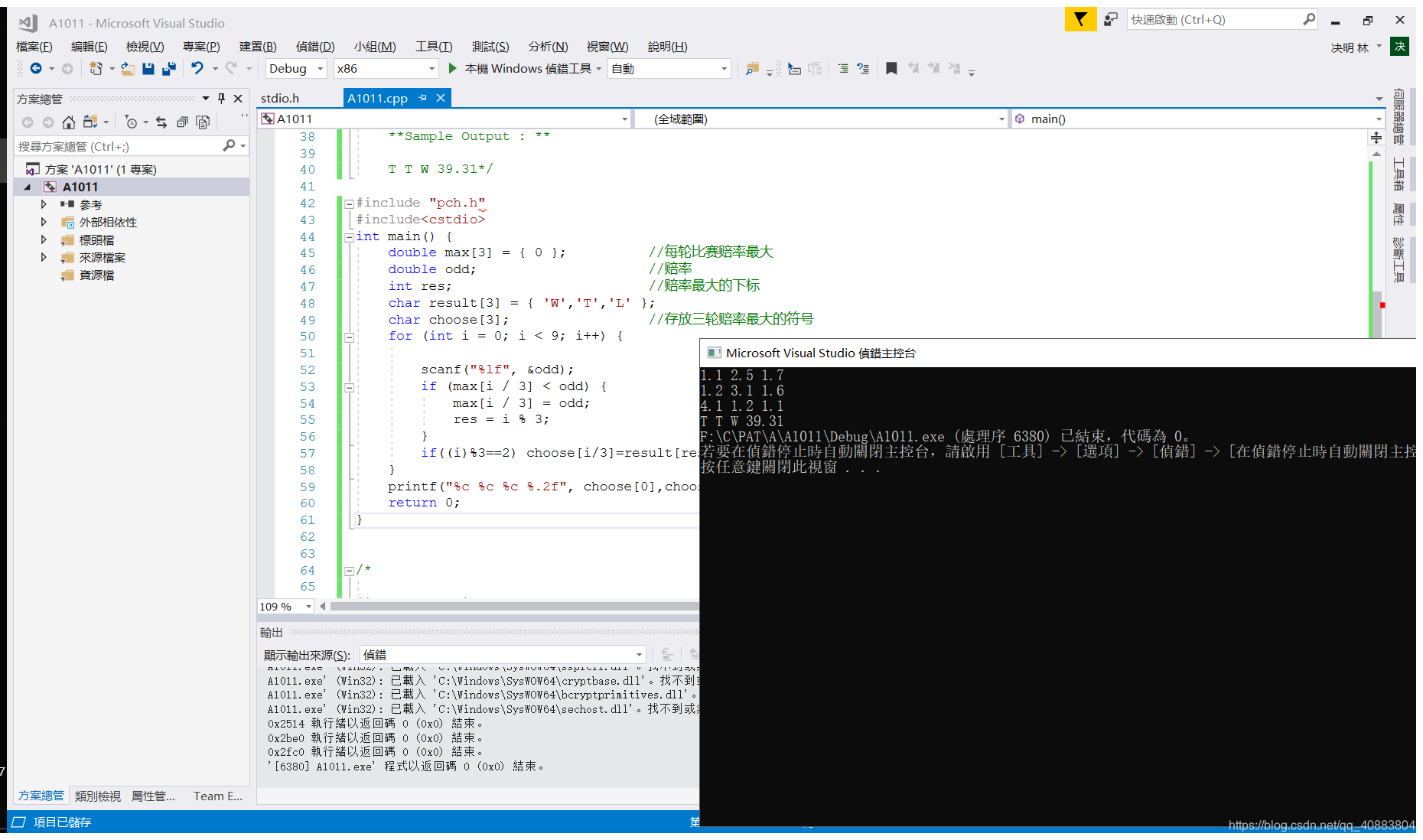Close the Solution Explorer panel
This screenshot has height=840, width=1423.
[x=238, y=99]
